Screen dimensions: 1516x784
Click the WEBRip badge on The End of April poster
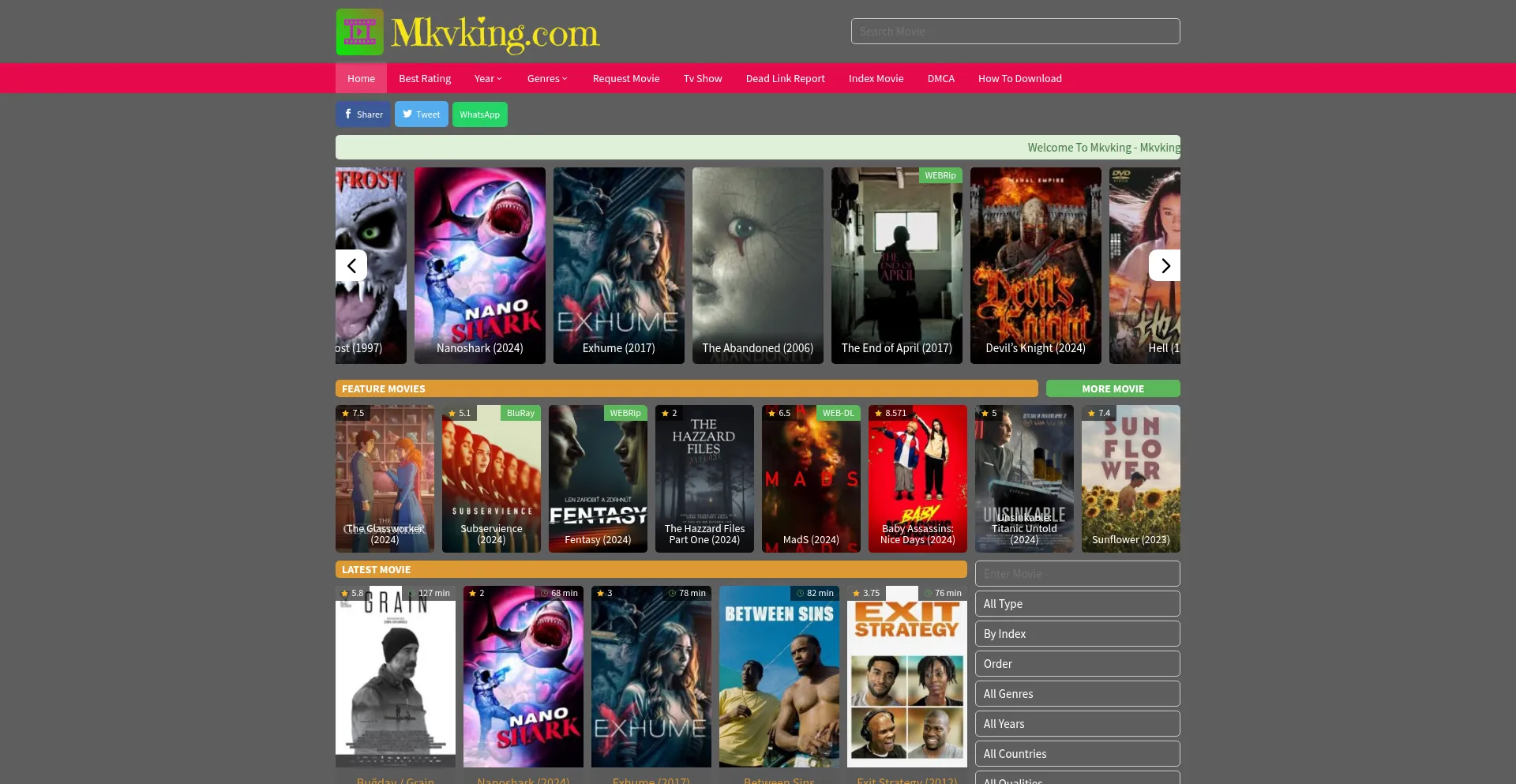tap(940, 176)
